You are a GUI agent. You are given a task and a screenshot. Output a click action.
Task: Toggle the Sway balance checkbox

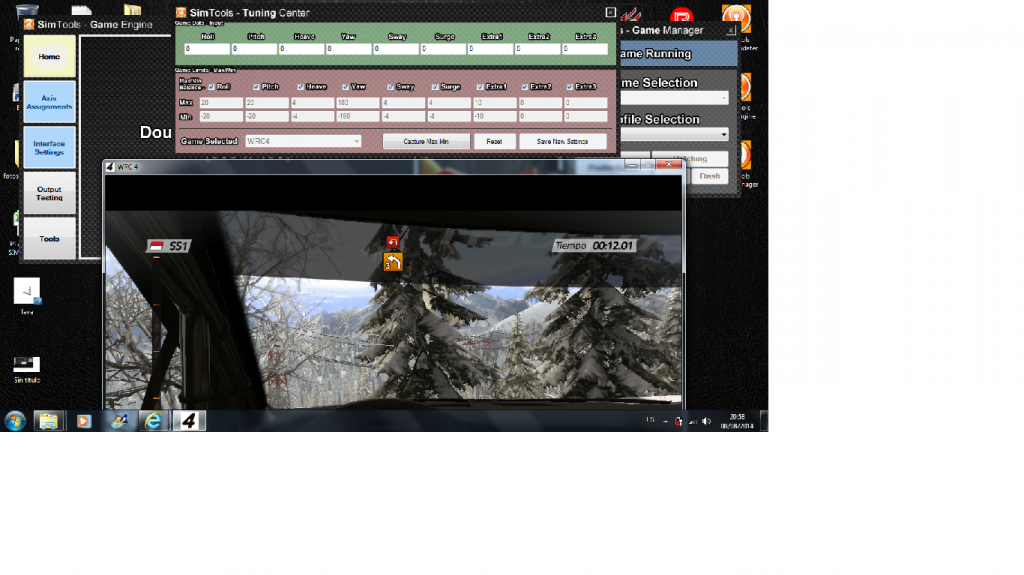pyautogui.click(x=391, y=87)
